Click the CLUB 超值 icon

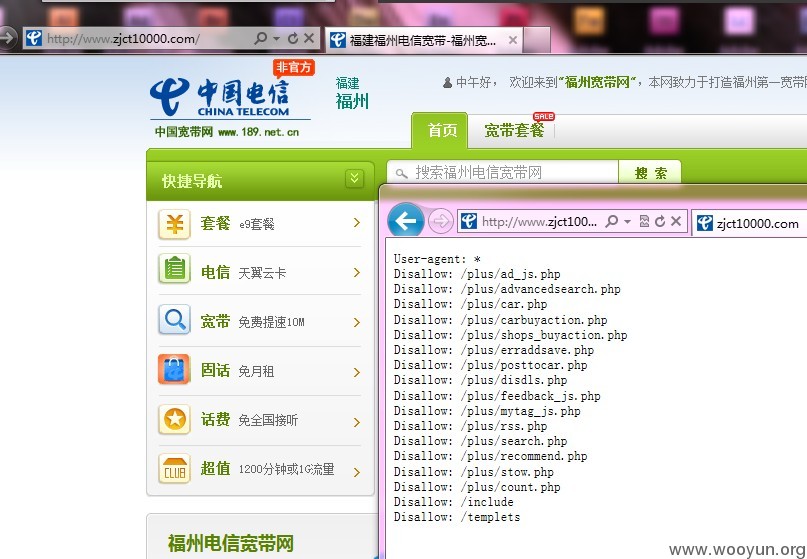click(174, 468)
